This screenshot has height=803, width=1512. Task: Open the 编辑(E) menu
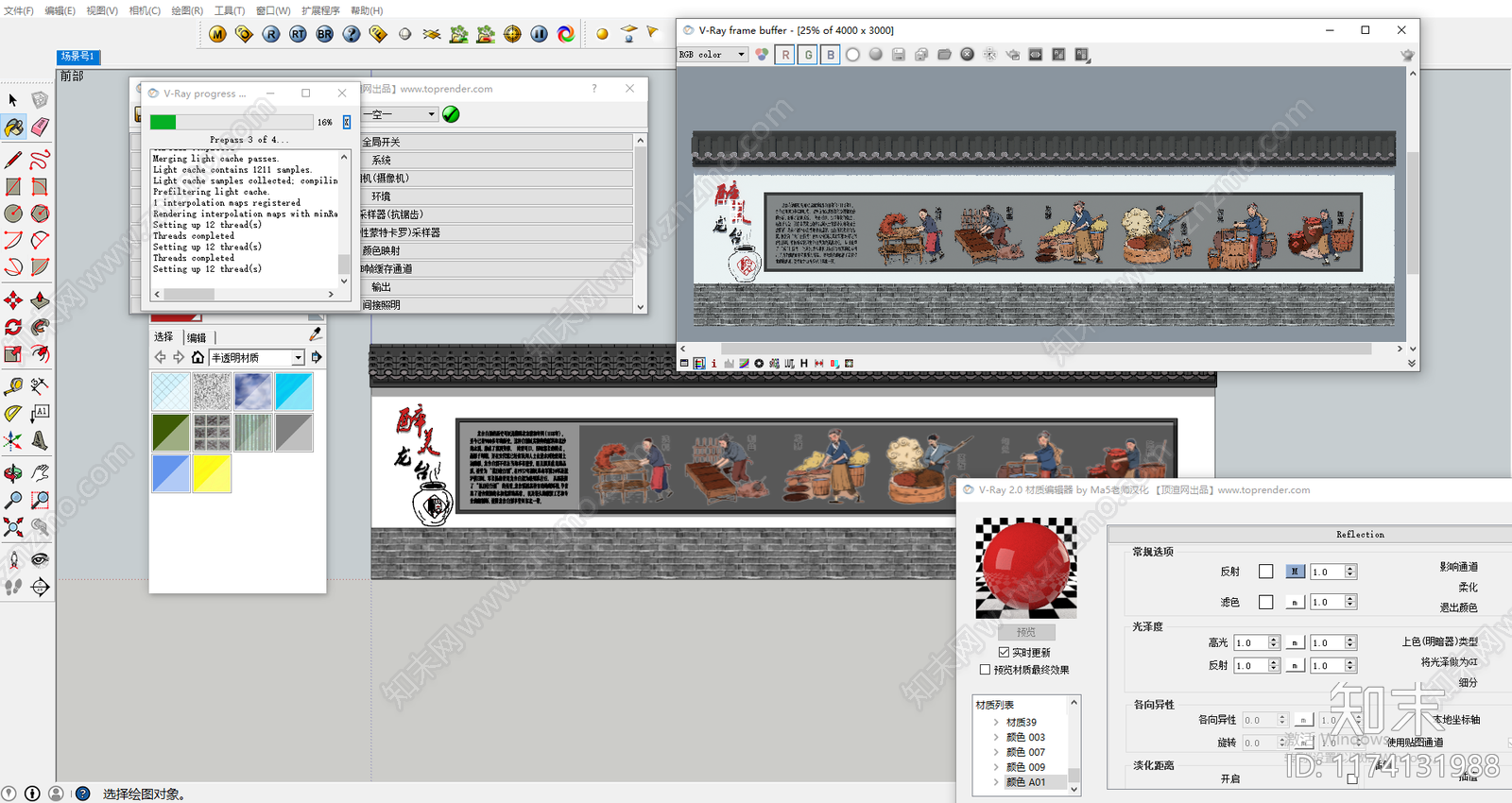click(60, 10)
